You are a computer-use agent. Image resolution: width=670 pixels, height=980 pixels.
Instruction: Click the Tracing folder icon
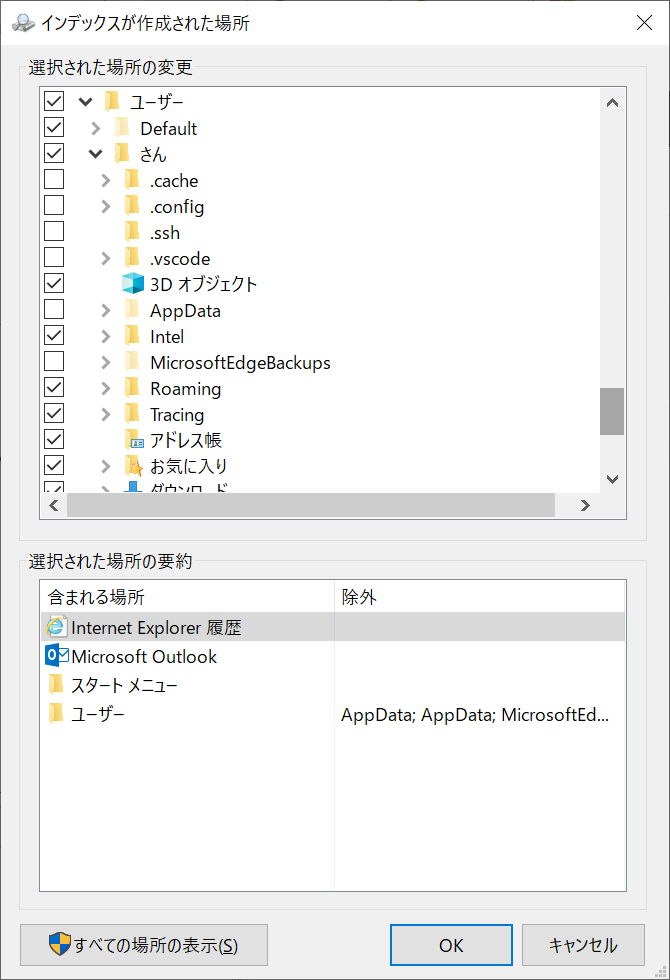coord(132,414)
